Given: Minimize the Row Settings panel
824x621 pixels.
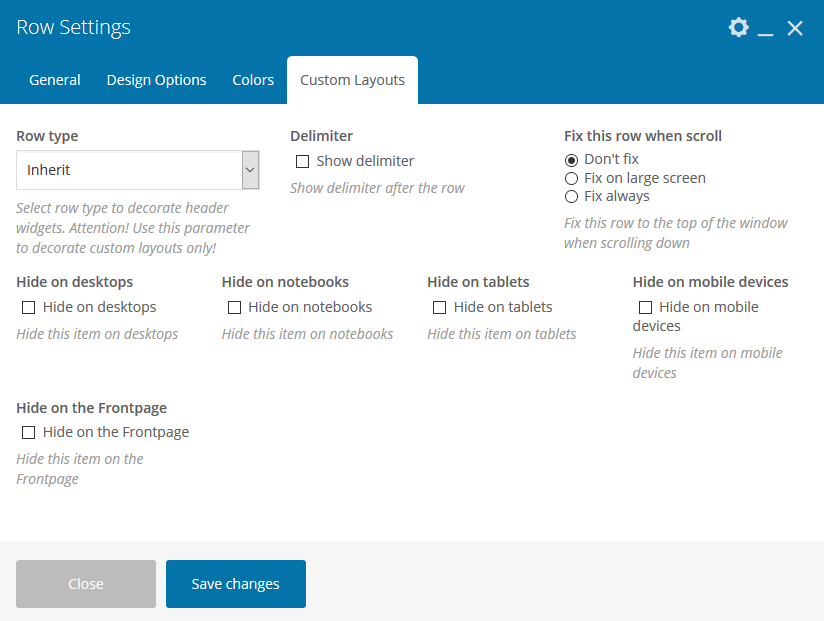Looking at the screenshot, I should [x=765, y=34].
